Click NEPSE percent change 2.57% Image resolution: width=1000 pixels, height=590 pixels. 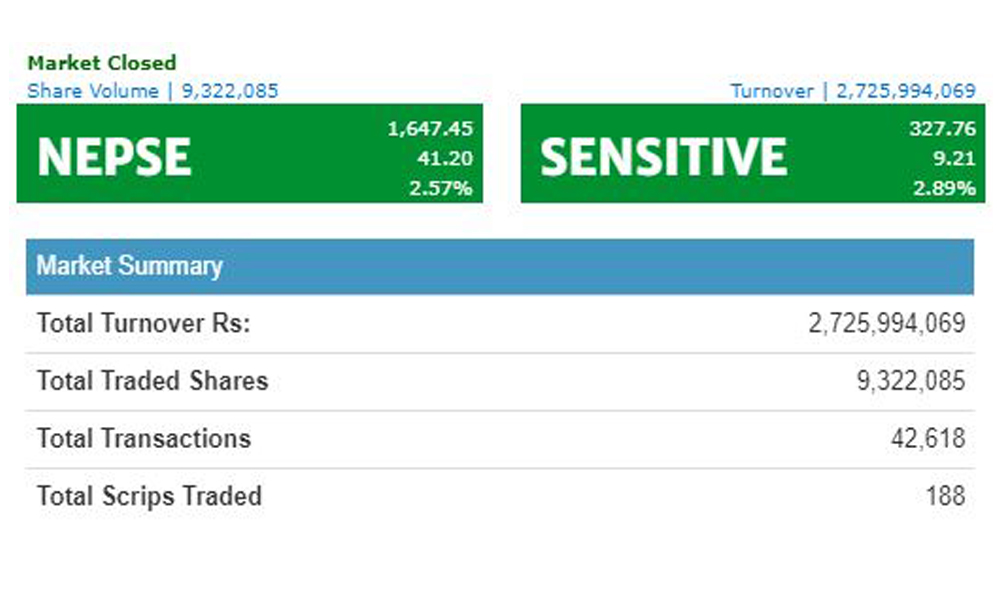tap(440, 188)
